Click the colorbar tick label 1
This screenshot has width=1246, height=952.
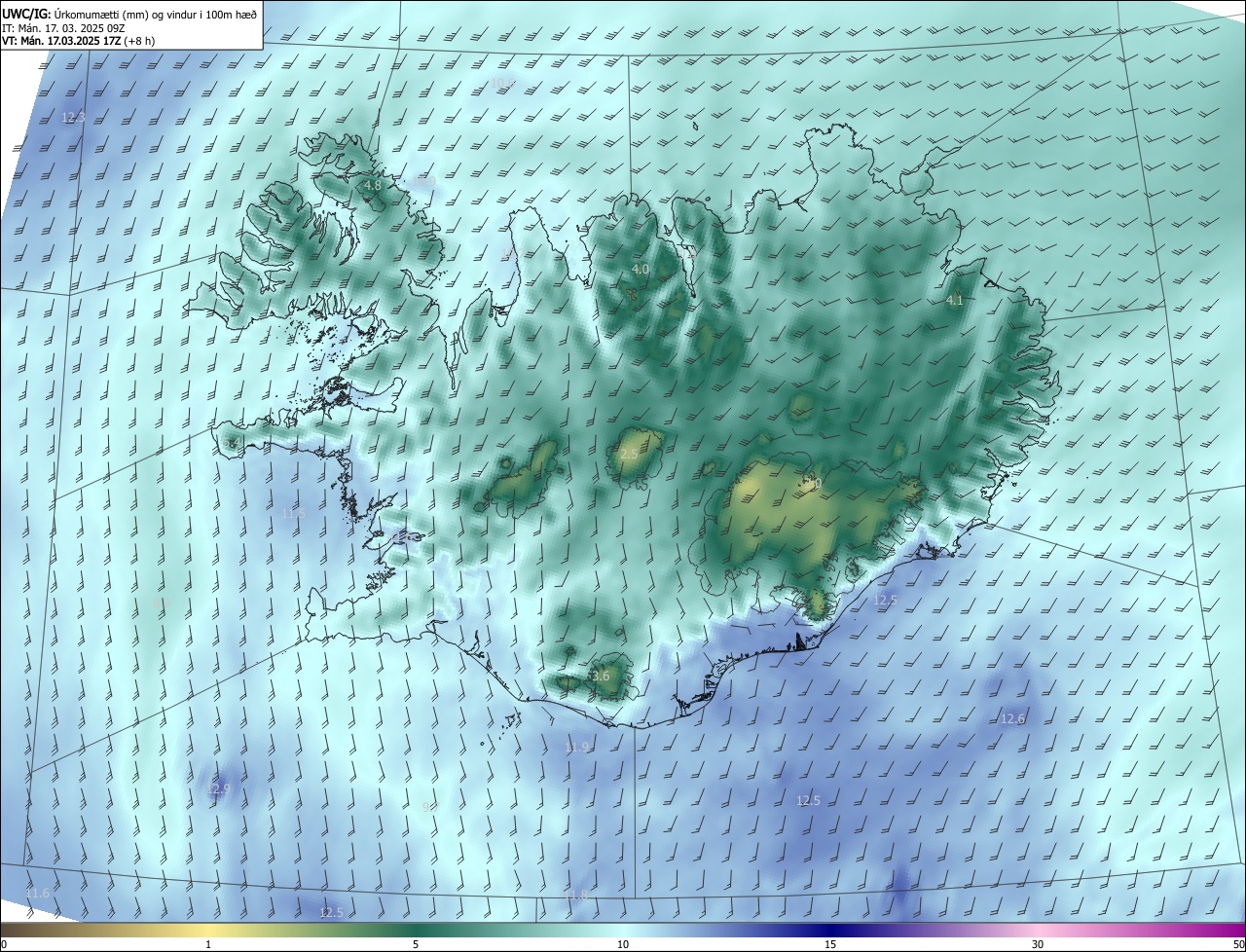click(x=208, y=945)
